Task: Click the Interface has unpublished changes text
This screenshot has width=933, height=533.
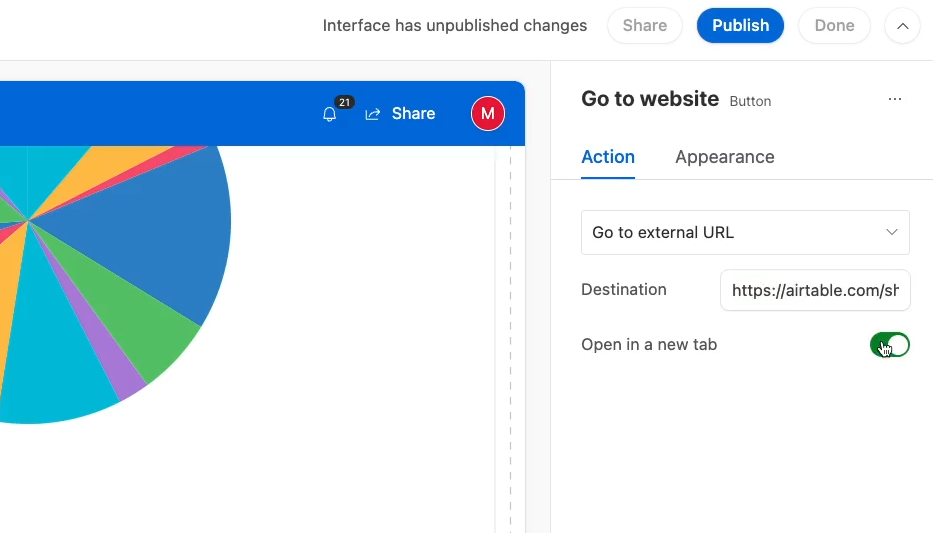Action: click(455, 26)
